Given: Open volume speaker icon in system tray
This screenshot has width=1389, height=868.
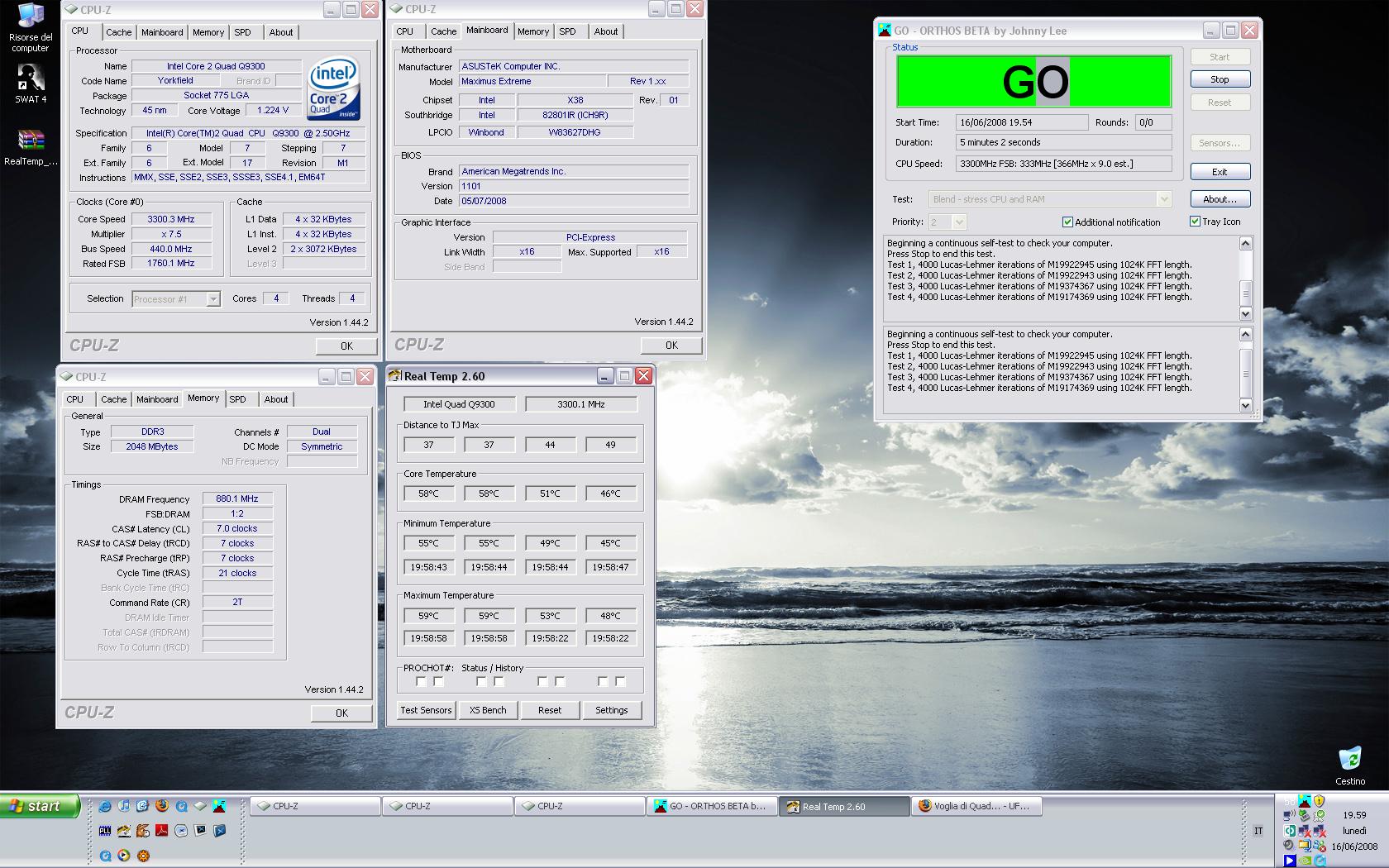Looking at the screenshot, I should point(1289,845).
